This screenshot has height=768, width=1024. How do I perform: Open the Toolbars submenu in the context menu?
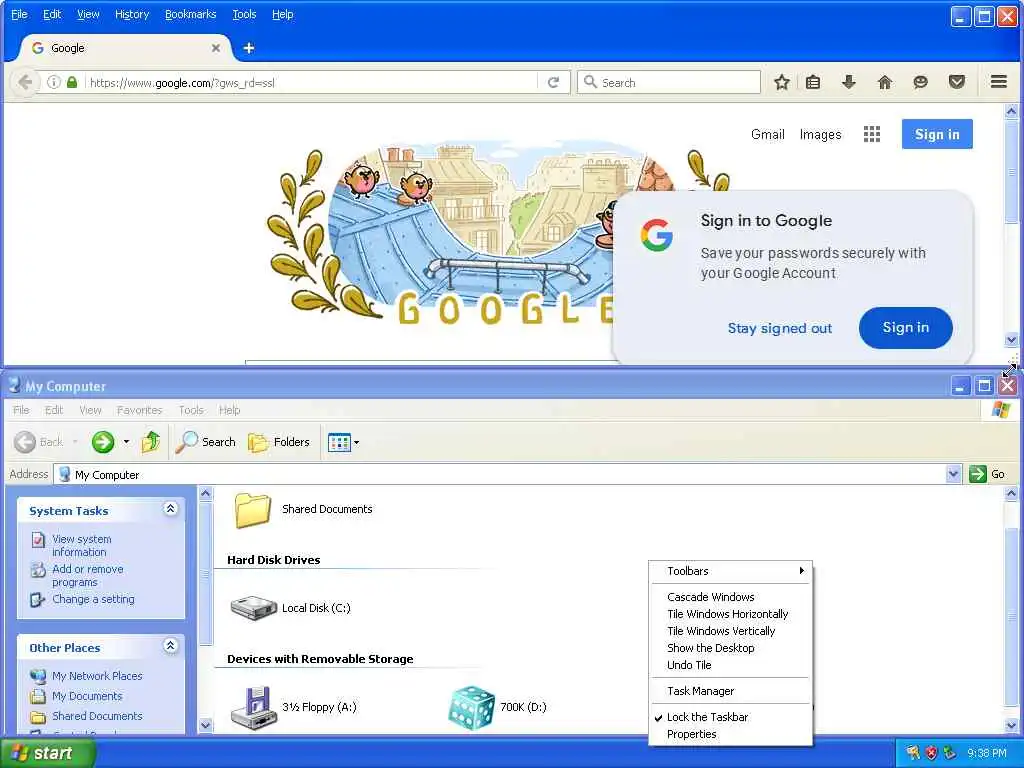click(x=730, y=571)
